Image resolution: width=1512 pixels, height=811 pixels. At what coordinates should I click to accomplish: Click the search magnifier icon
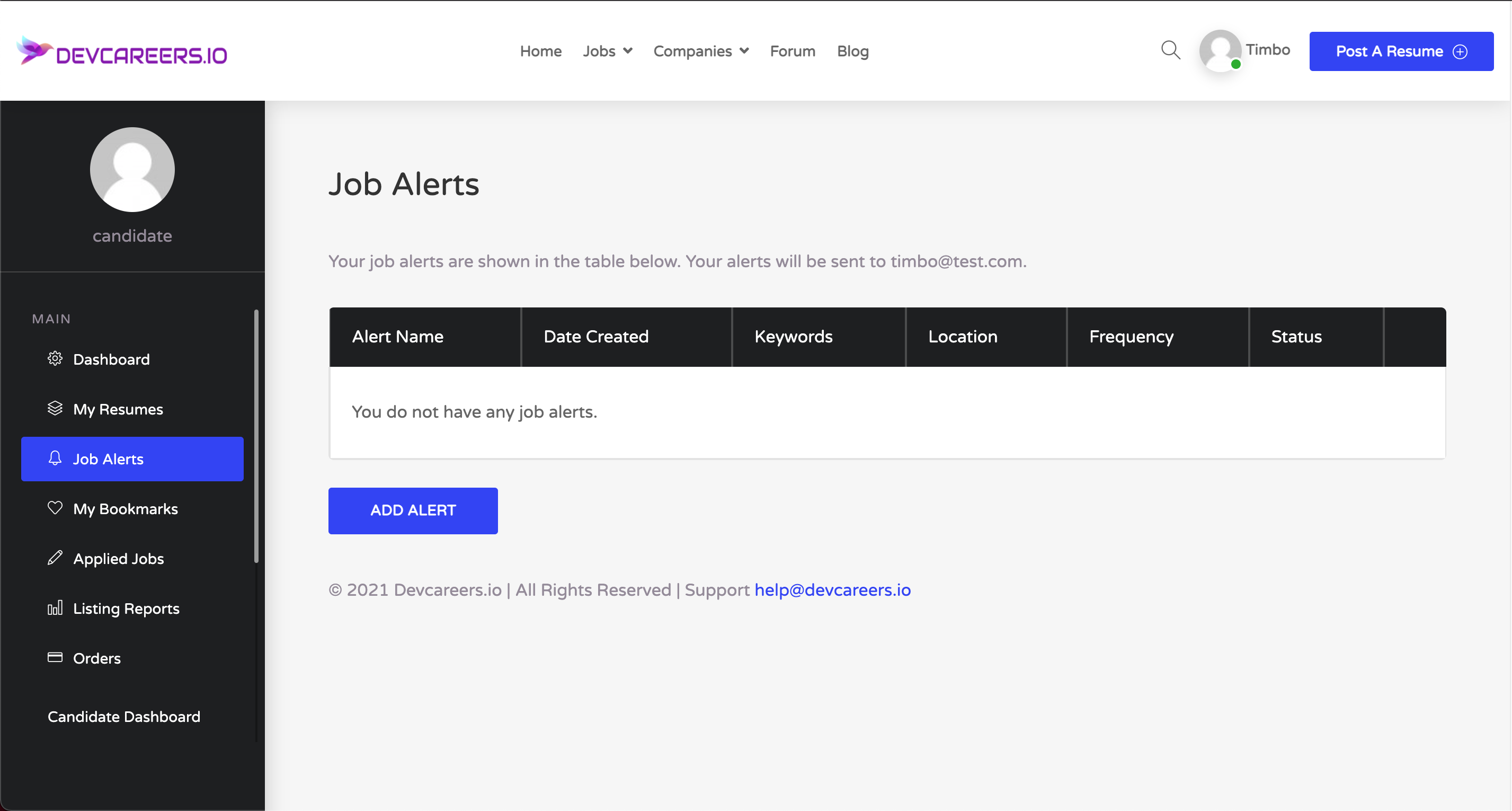1170,50
